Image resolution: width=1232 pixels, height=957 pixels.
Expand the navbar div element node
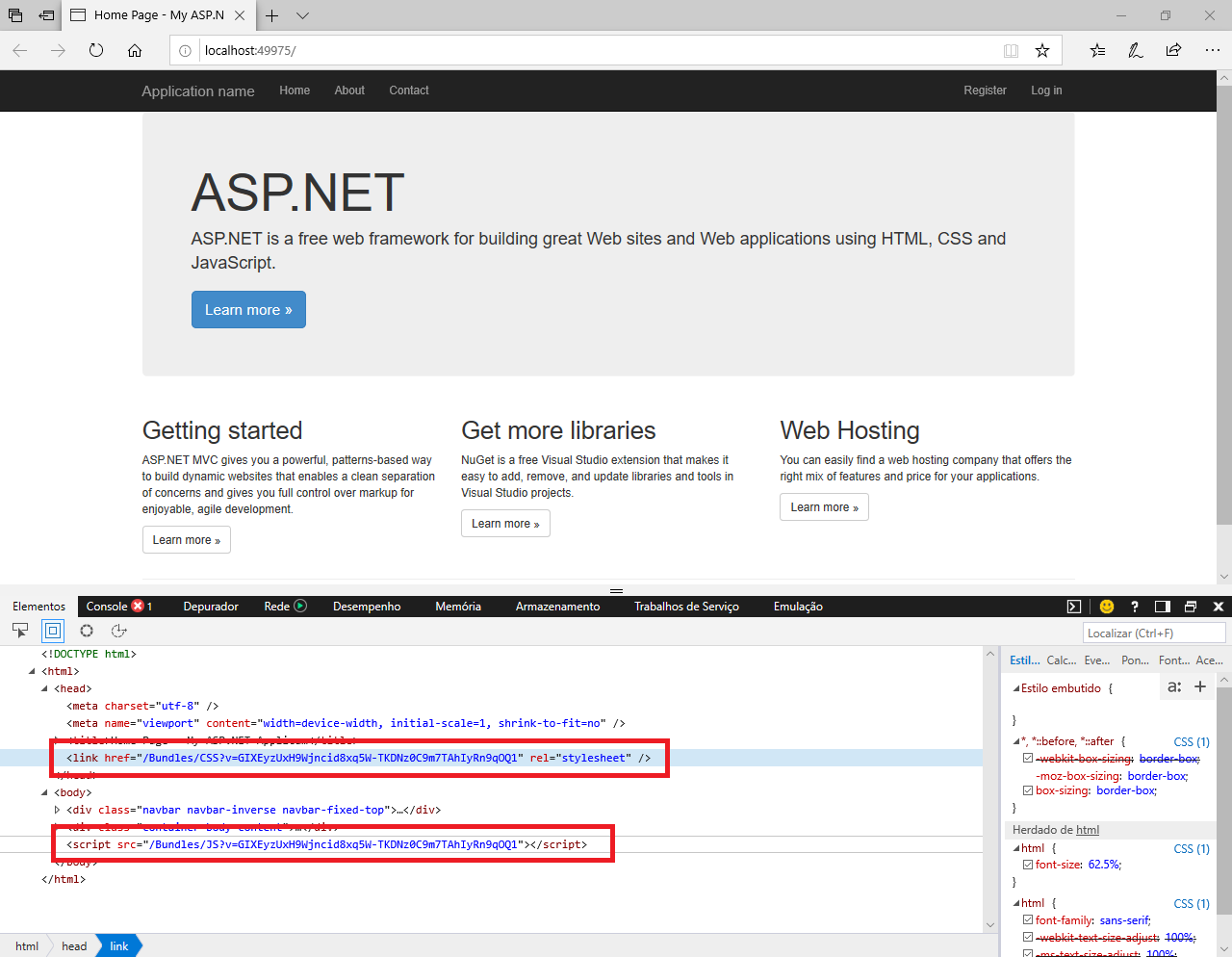57,810
